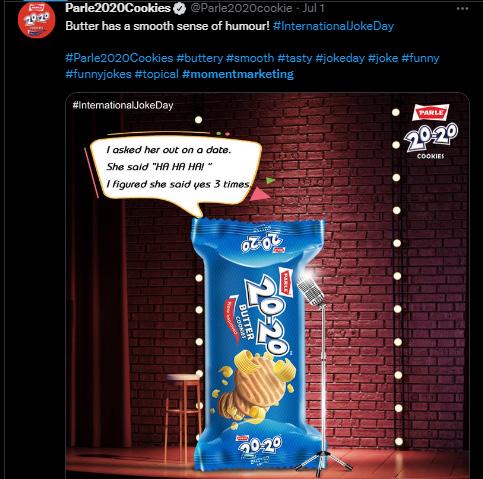Open the #smooth hashtag

(x=250, y=58)
